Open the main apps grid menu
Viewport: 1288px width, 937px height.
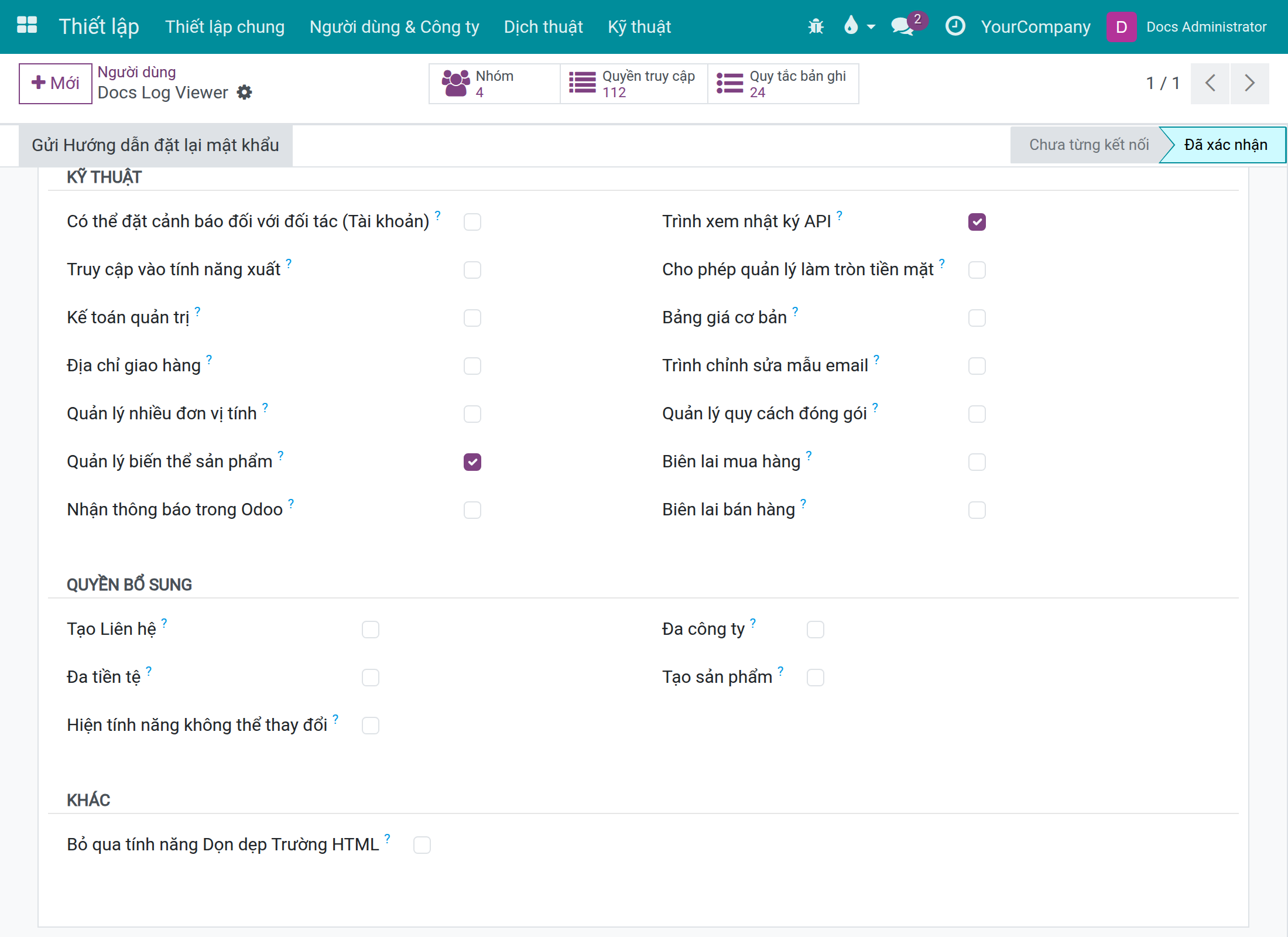27,26
